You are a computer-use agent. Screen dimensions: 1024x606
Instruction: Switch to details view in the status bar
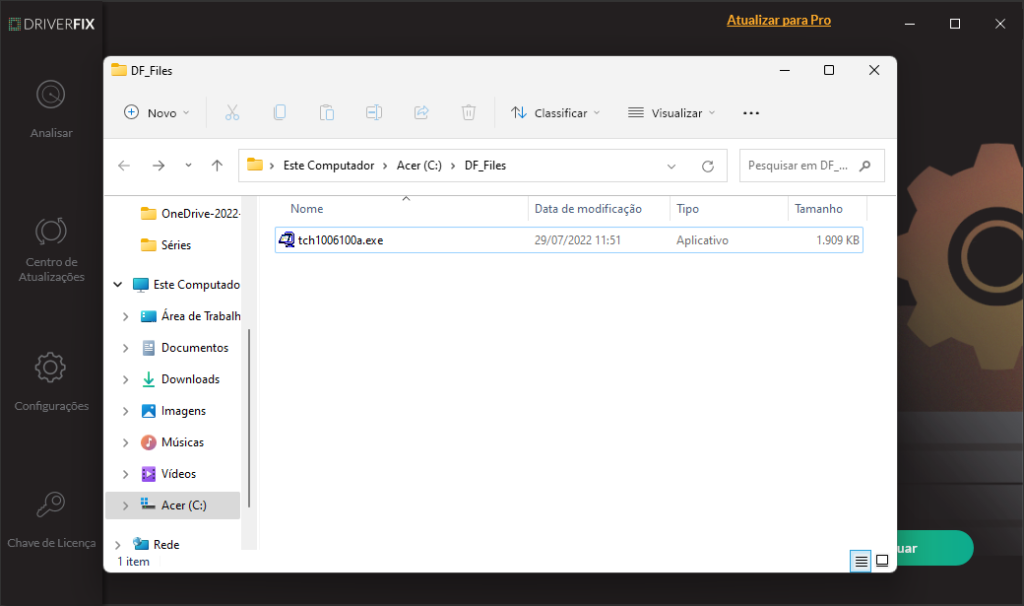click(x=860, y=561)
